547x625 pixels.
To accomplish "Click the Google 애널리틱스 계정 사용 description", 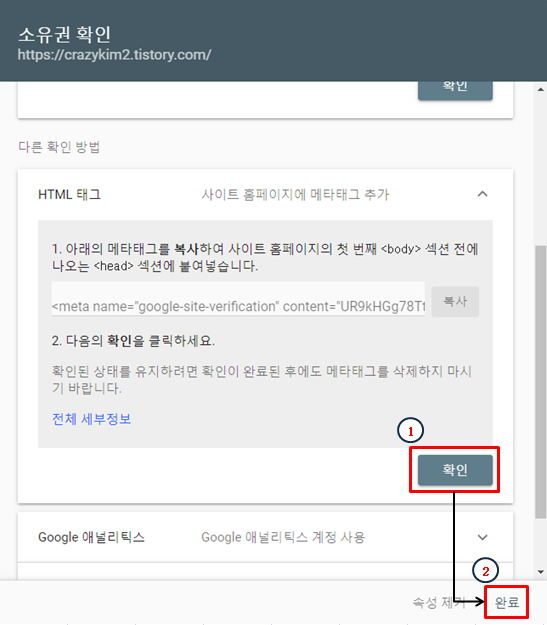I will 283,537.
